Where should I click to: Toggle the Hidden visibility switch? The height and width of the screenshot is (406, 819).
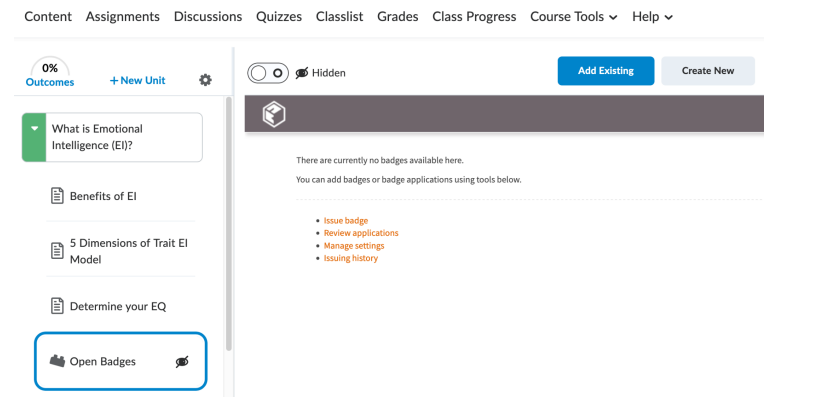pos(267,73)
